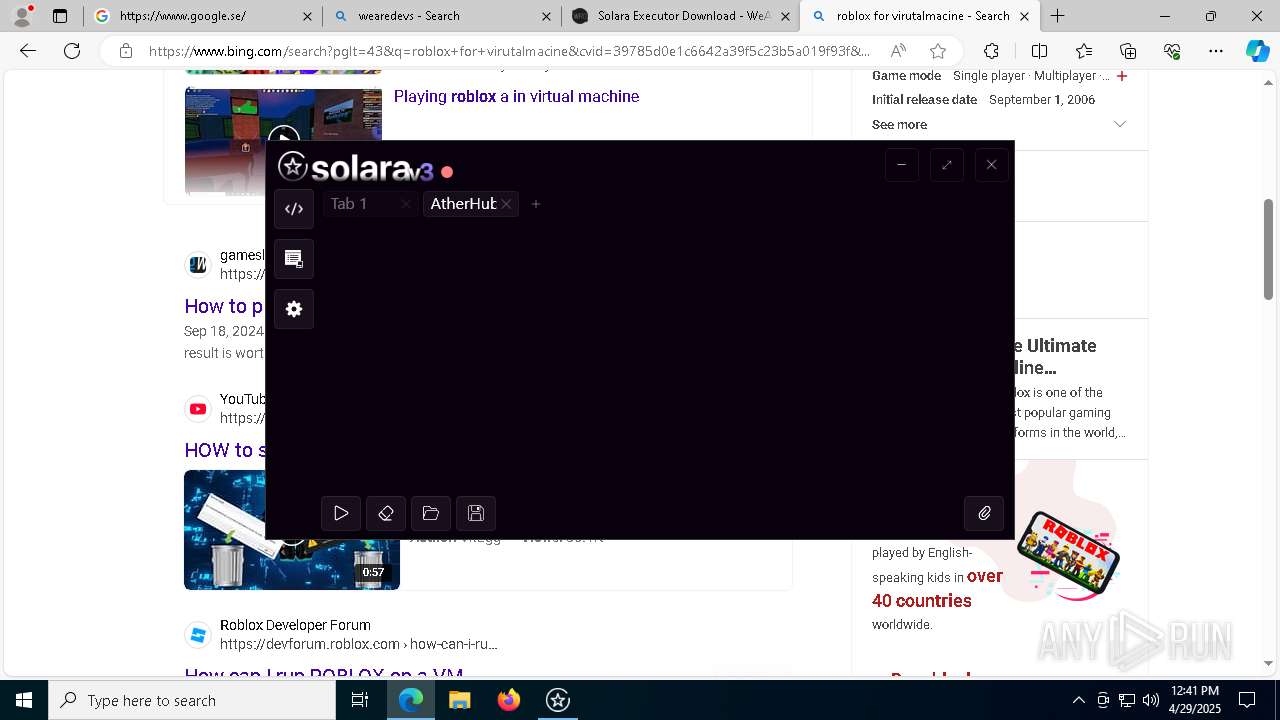The width and height of the screenshot is (1280, 720).
Task: Switch to the wearedevs Search tab
Action: (441, 16)
